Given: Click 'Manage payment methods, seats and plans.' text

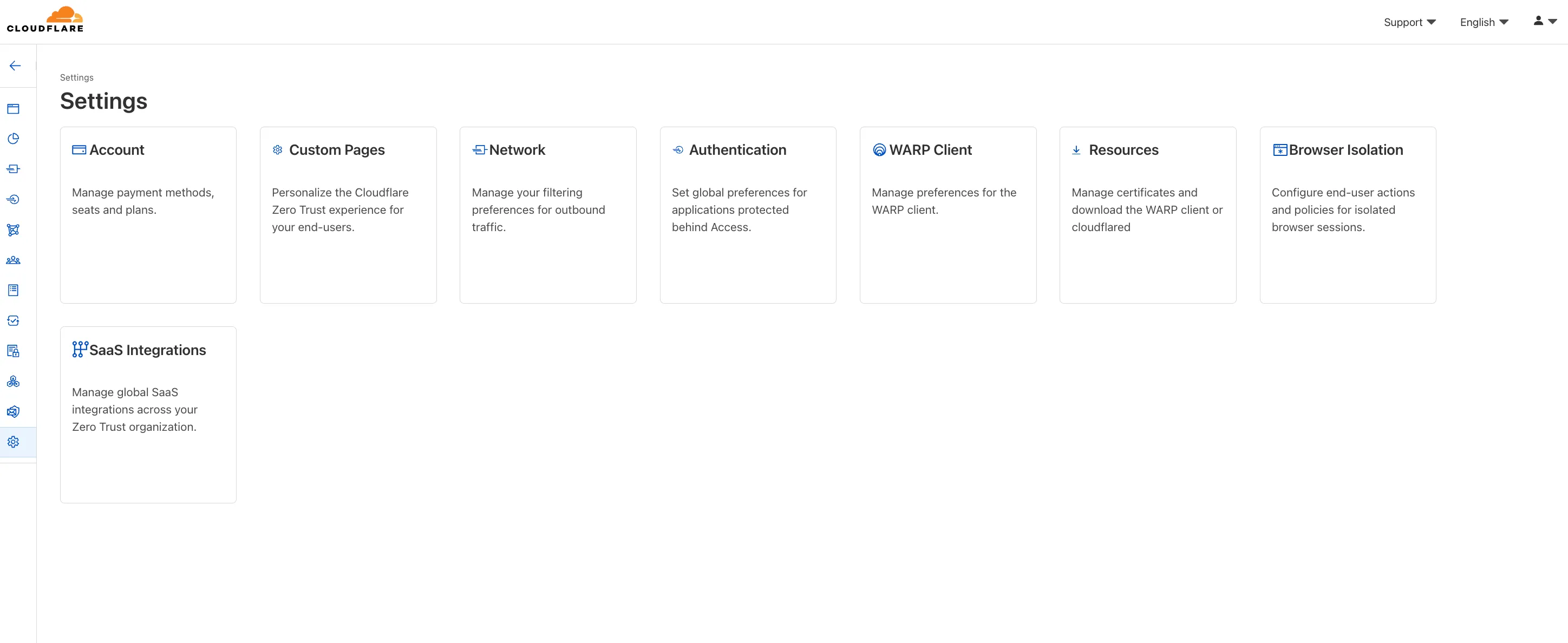Looking at the screenshot, I should pyautogui.click(x=143, y=201).
